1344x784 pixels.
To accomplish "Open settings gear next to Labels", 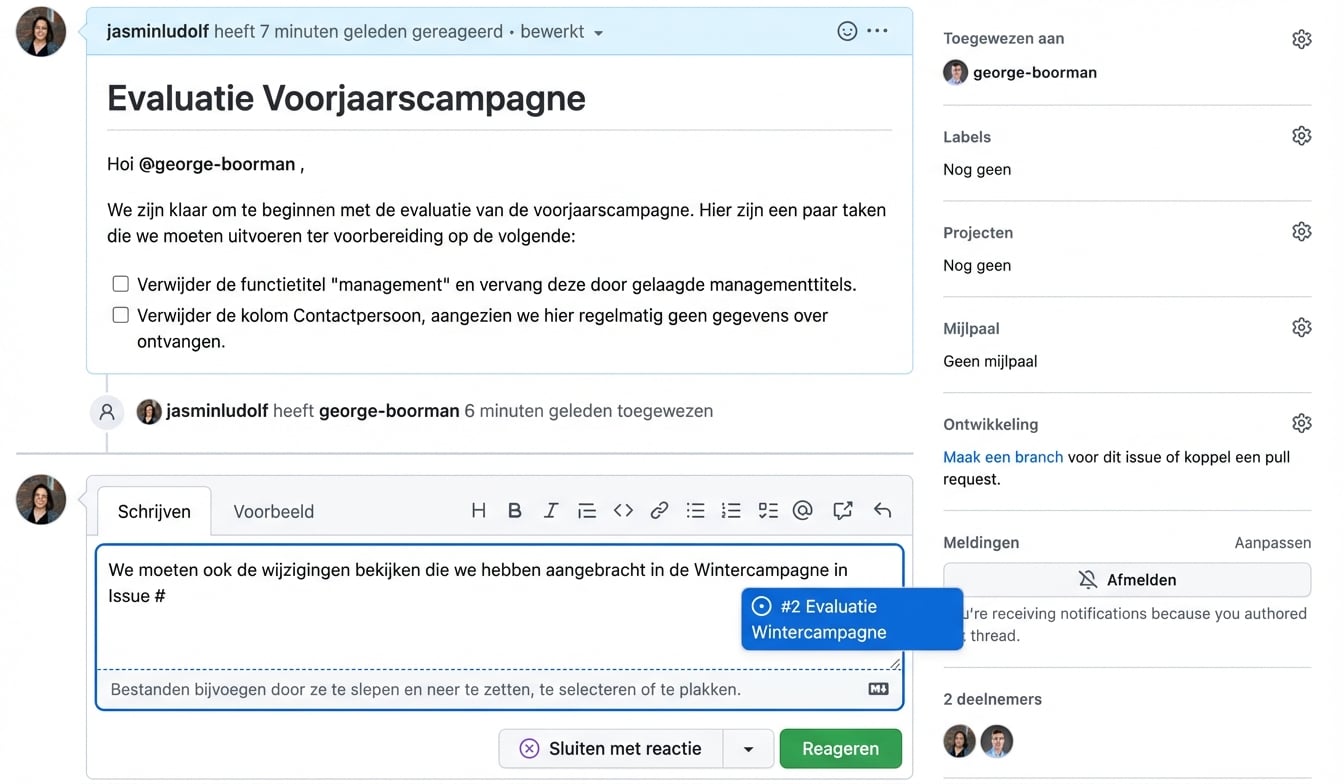I will [1301, 135].
